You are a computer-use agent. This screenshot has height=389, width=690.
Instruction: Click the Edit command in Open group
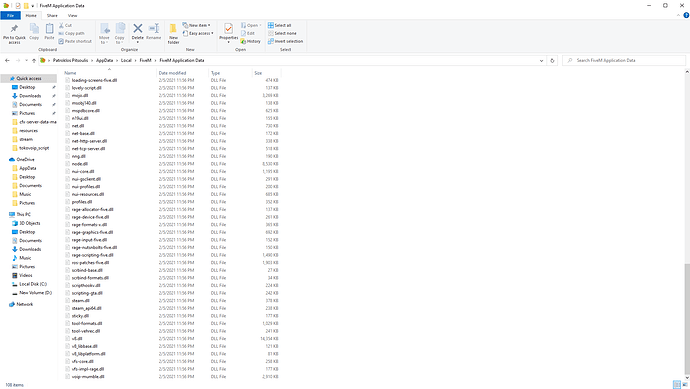(248, 33)
